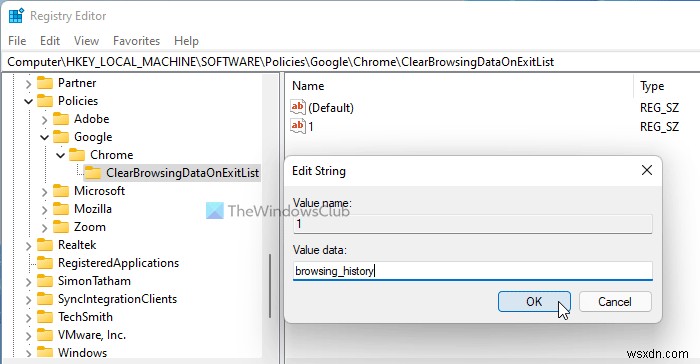
Task: Select the Windows key label
Action: coord(83,352)
